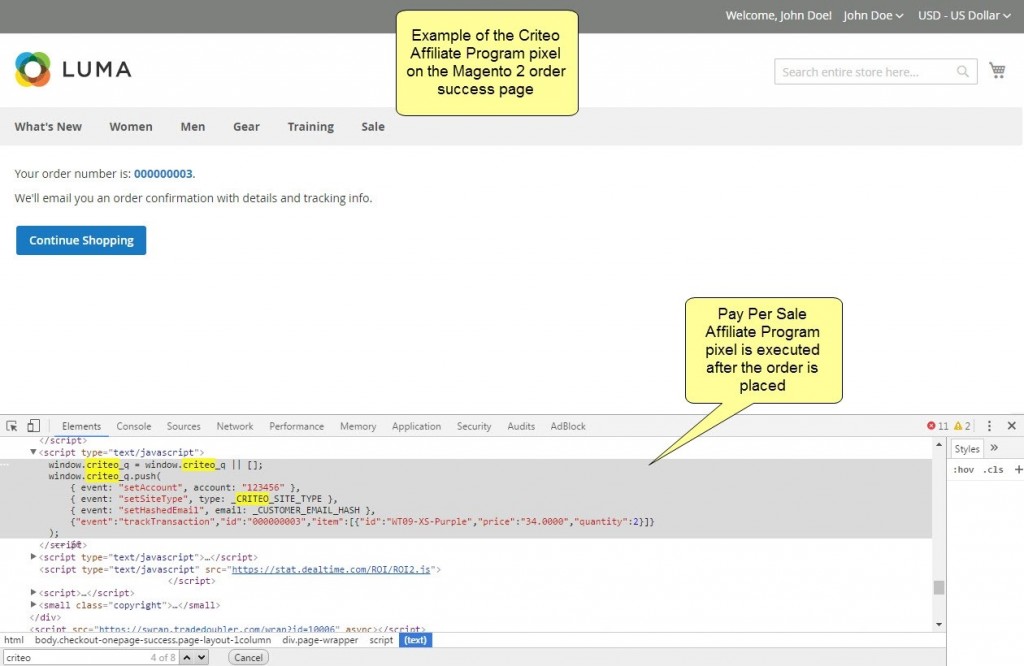Image resolution: width=1024 pixels, height=666 pixels.
Task: Open the Styles pane tab
Action: tap(967, 449)
